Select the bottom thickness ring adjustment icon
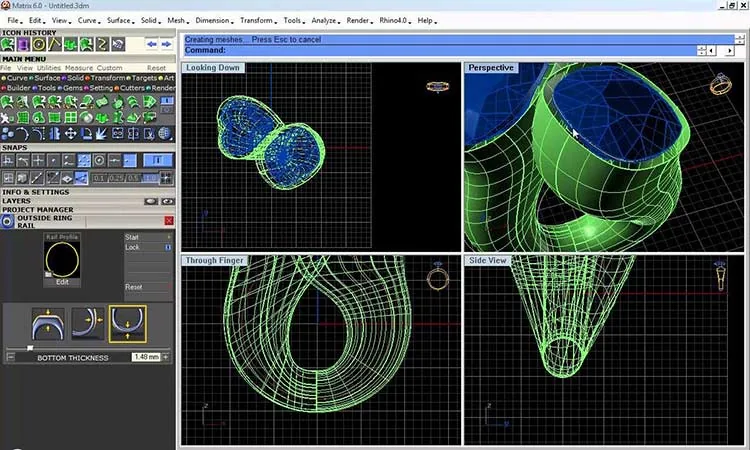Viewport: 750px width, 450px height. [x=128, y=324]
